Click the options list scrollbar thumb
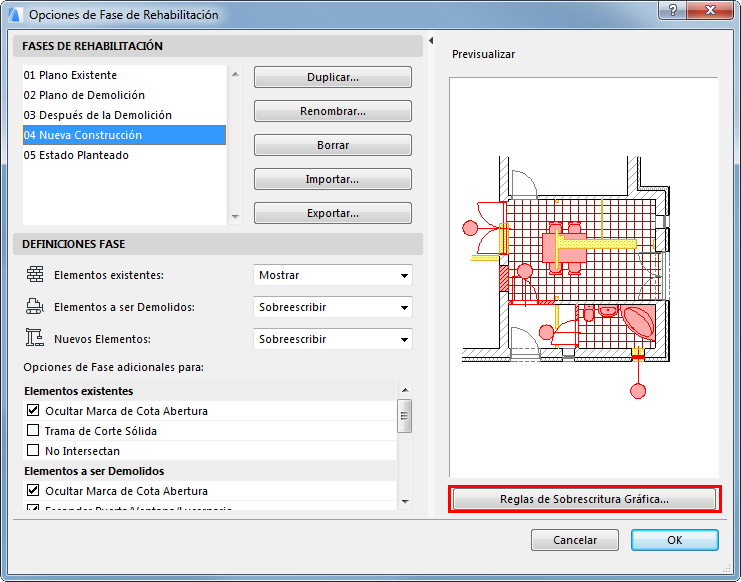The image size is (741, 582). point(405,416)
